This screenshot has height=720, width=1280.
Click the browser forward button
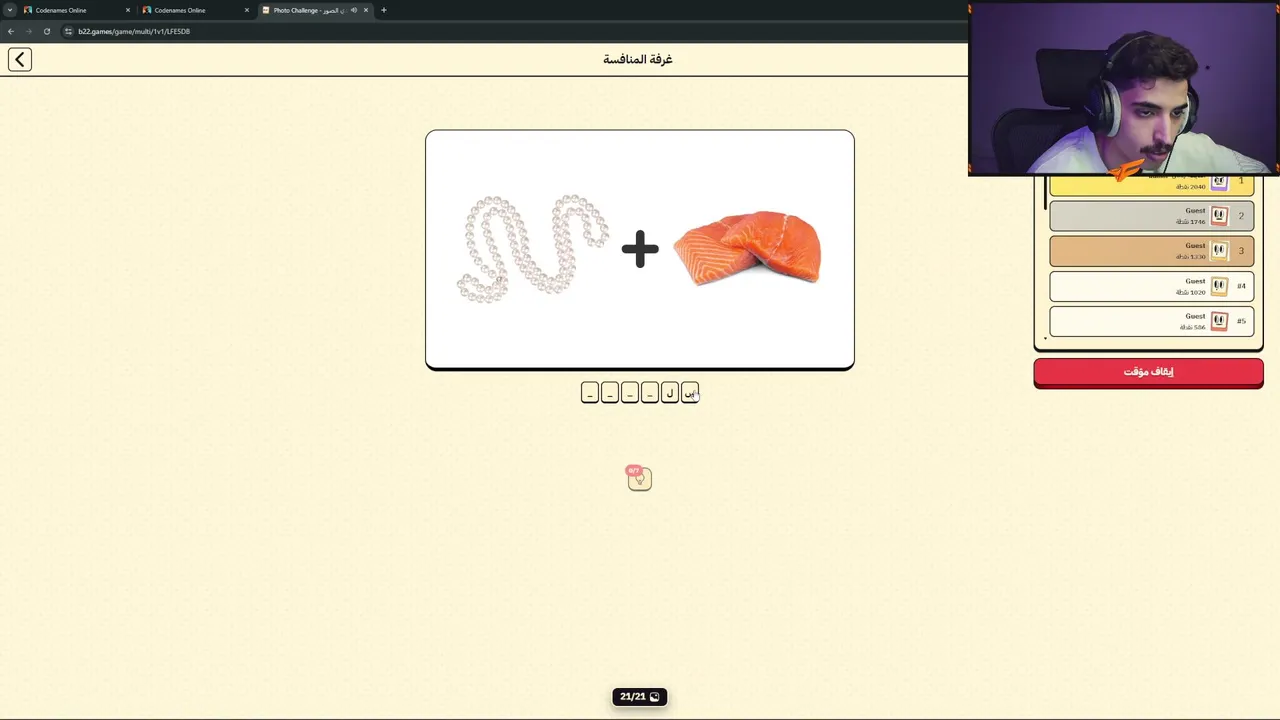[x=29, y=31]
